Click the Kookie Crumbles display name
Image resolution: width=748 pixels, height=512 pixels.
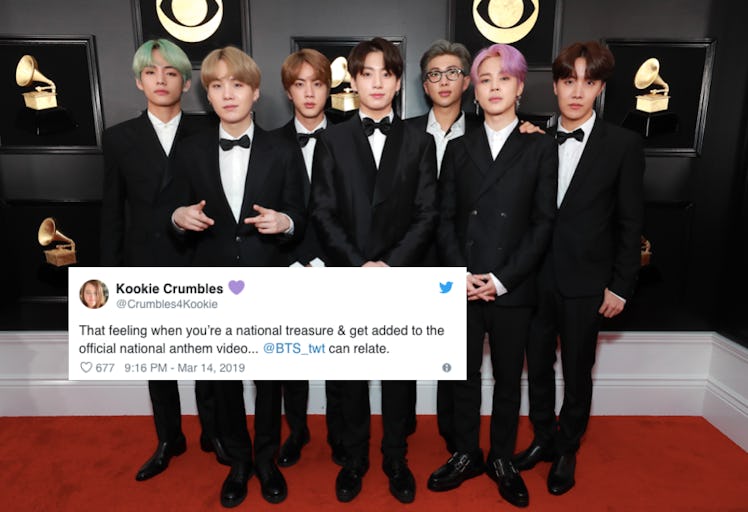169,289
